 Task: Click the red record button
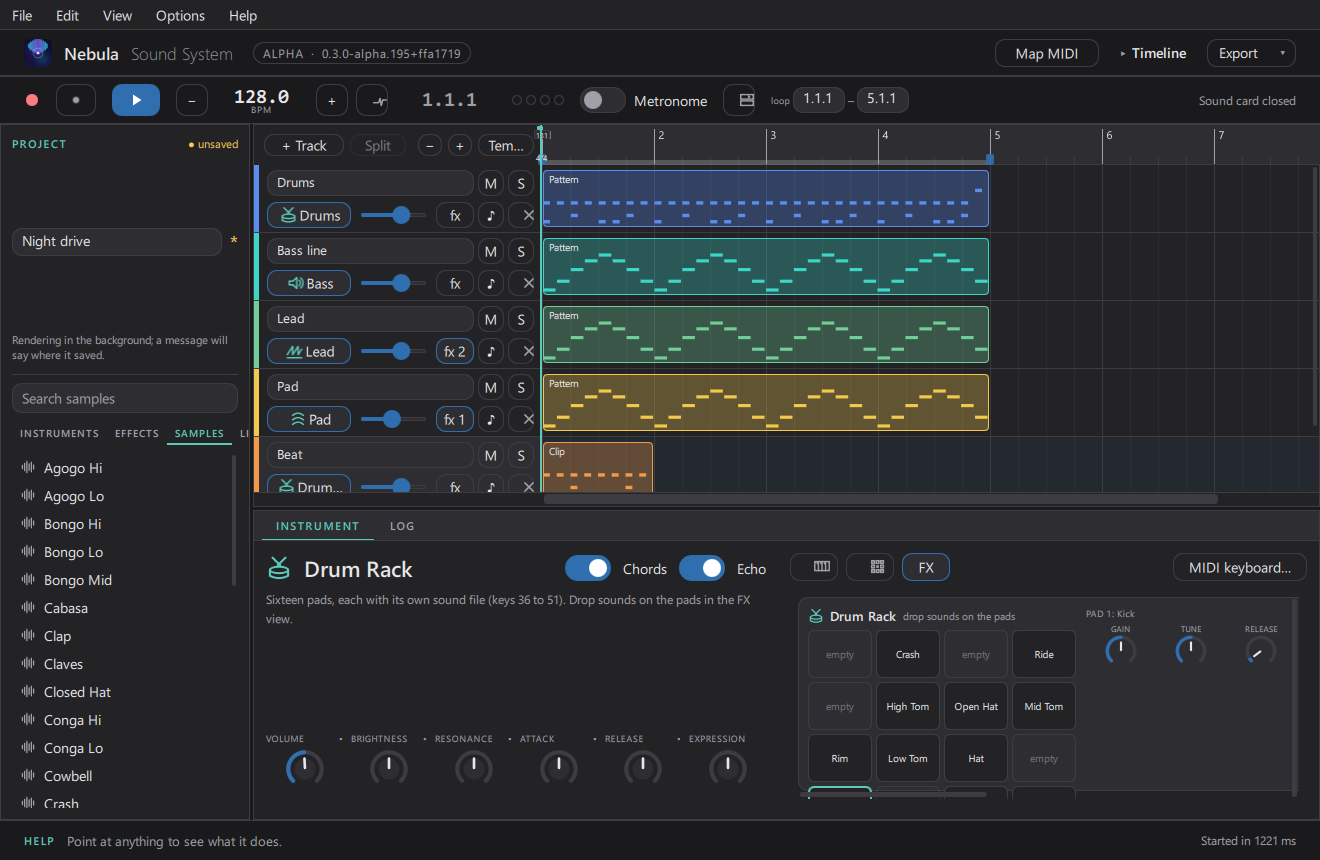coord(32,100)
